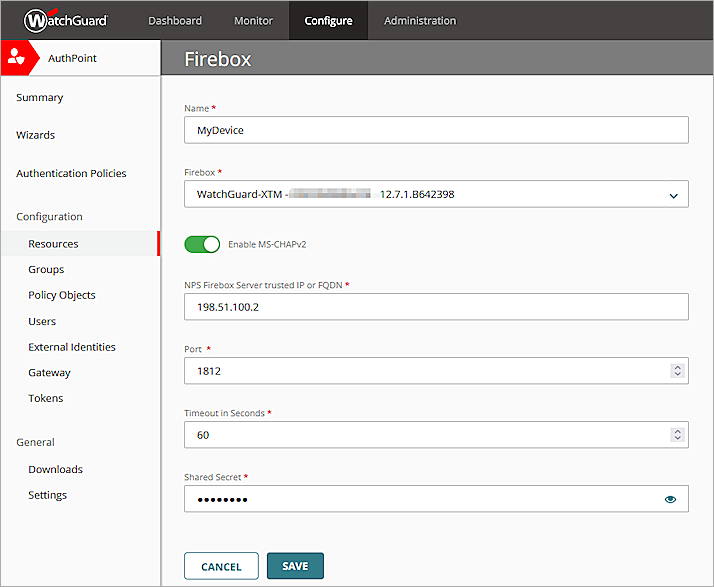Viewport: 714px width, 587px height.
Task: Open External Identities page
Action: click(x=72, y=347)
